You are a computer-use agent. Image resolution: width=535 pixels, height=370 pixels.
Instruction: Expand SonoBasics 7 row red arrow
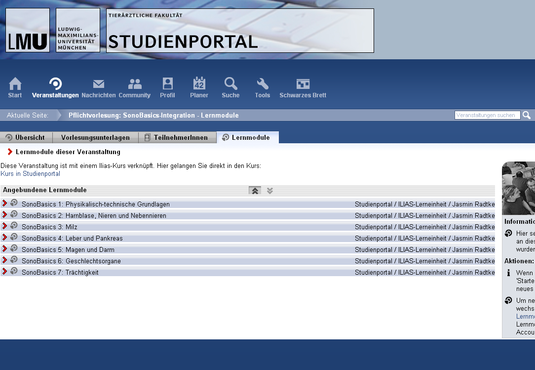4,271
